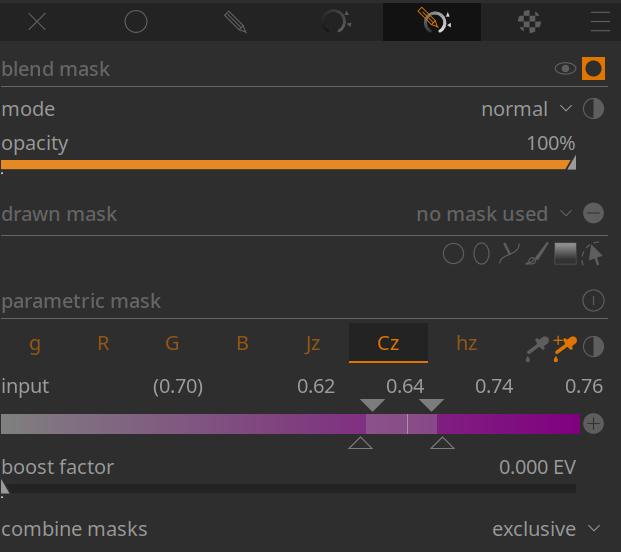
Task: Switch to the Jz channel tab
Action: tap(312, 343)
